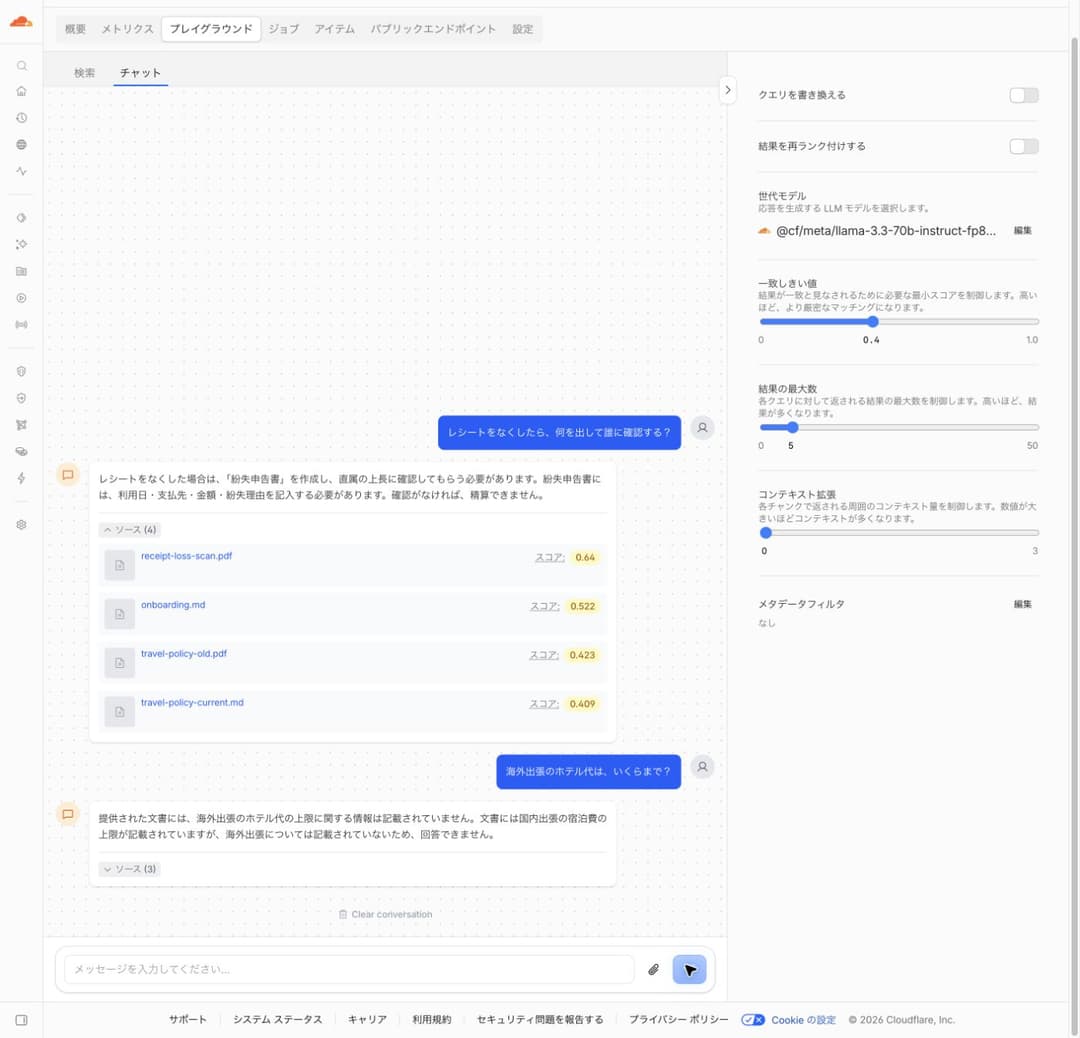Click the Cloudflare logo
The image size is (1080, 1038).
pyautogui.click(x=21, y=21)
